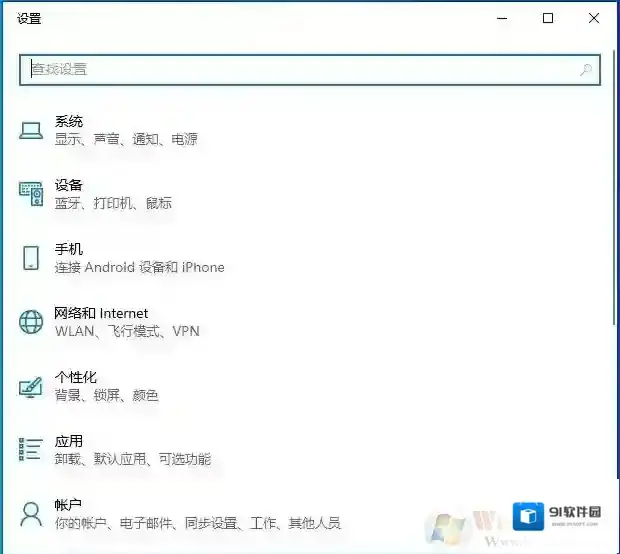
Task: Focus the 查找设置 search field
Action: click(x=300, y=70)
